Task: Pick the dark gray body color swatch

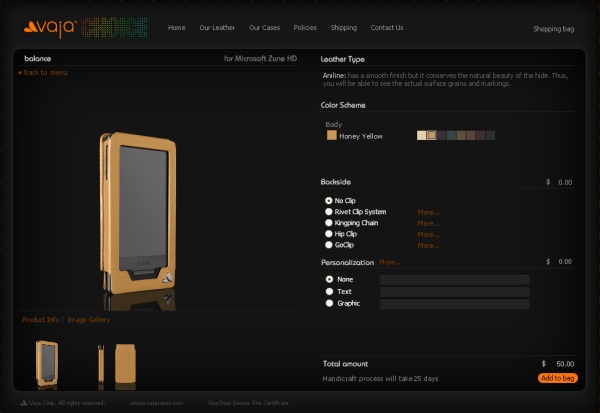Action: (491, 135)
